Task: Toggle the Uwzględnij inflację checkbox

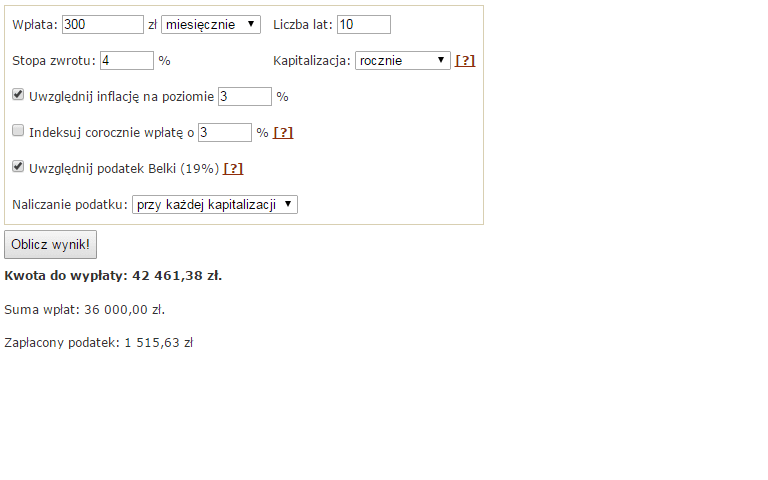Action: pos(18,95)
